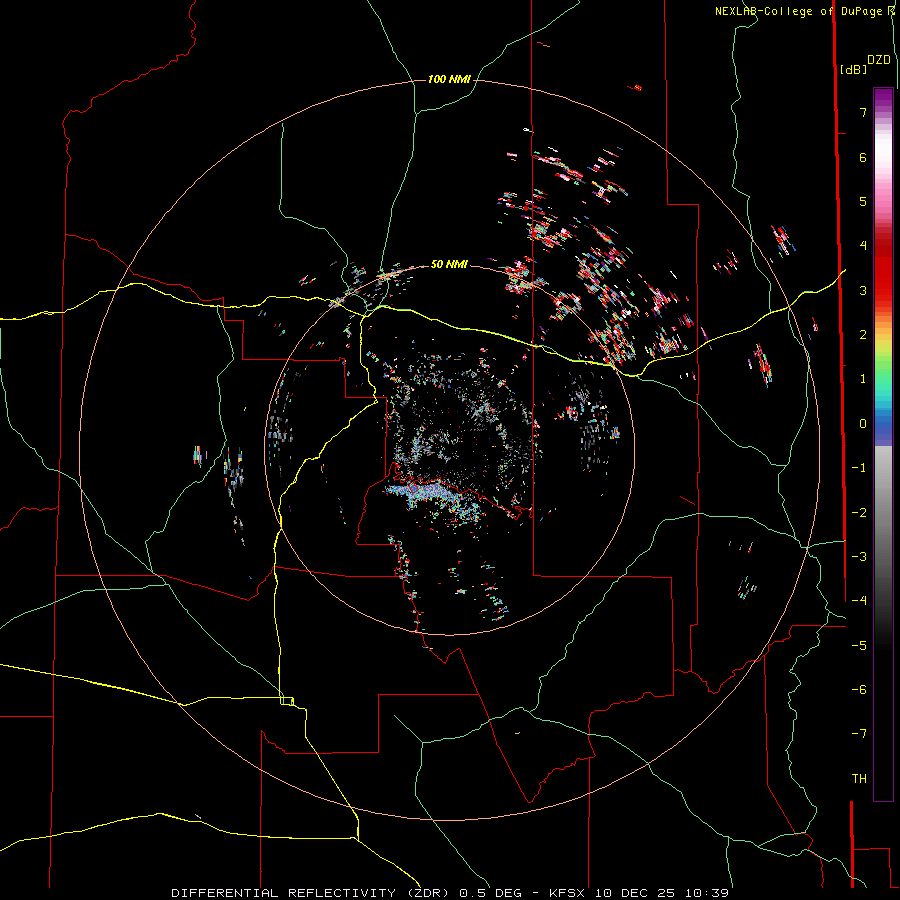Click the "-2" value on the color scale
900x900 pixels.
point(859,512)
